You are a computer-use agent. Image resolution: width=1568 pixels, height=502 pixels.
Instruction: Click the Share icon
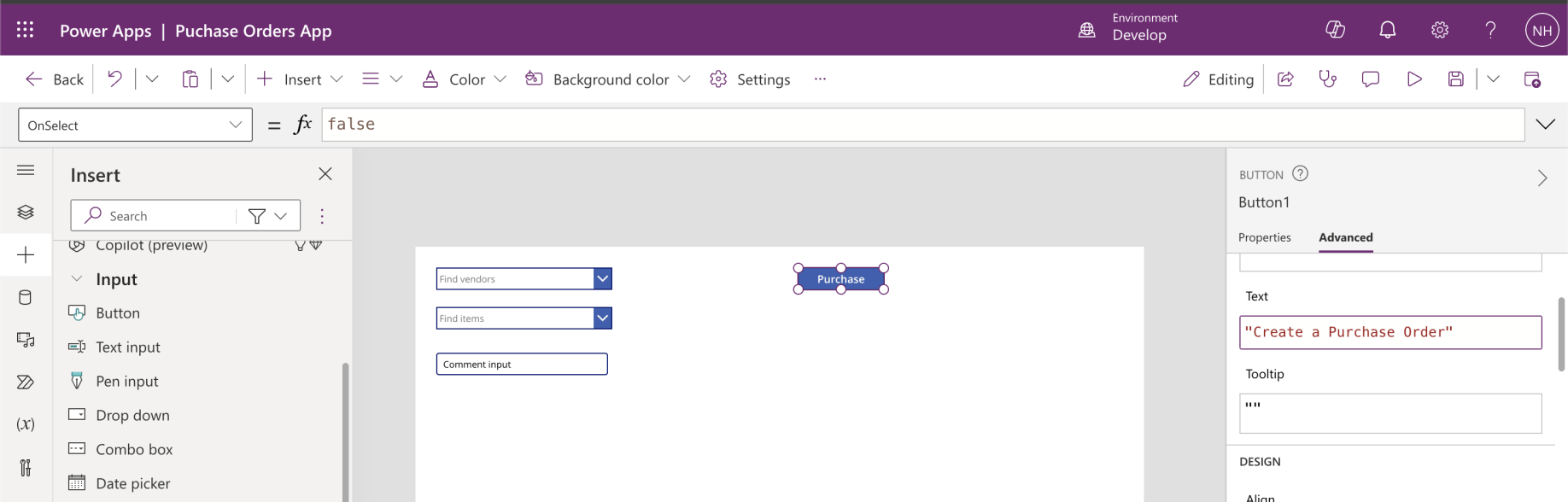coord(1285,79)
